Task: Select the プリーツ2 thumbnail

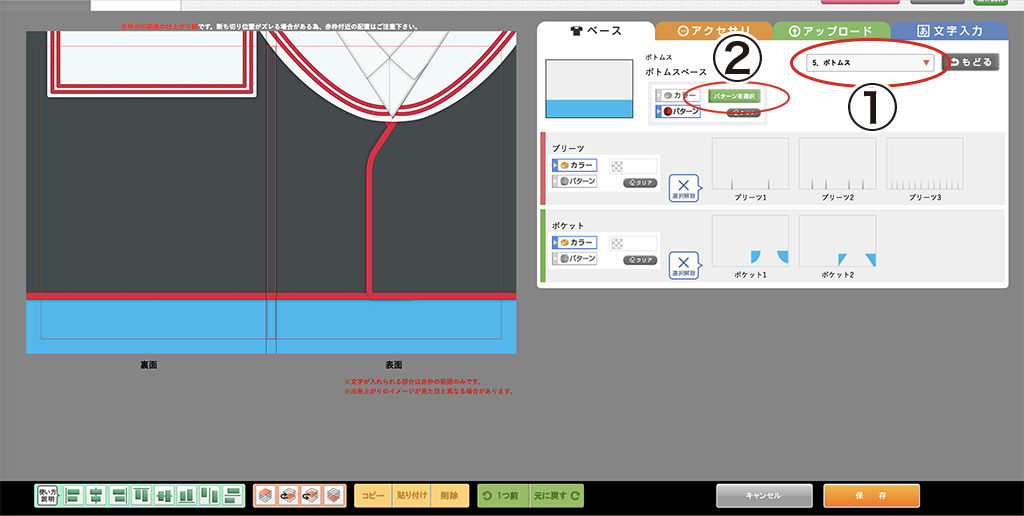Action: coord(837,163)
